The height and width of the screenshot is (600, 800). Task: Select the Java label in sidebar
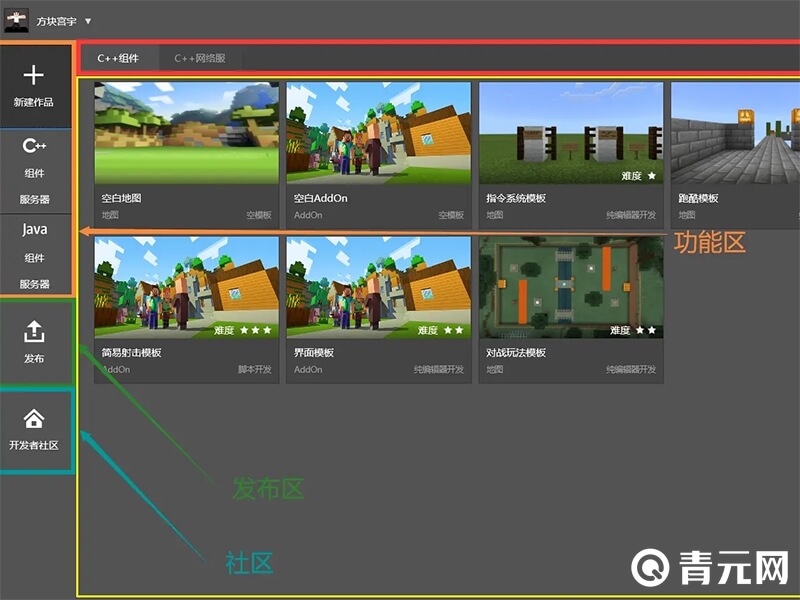34,230
